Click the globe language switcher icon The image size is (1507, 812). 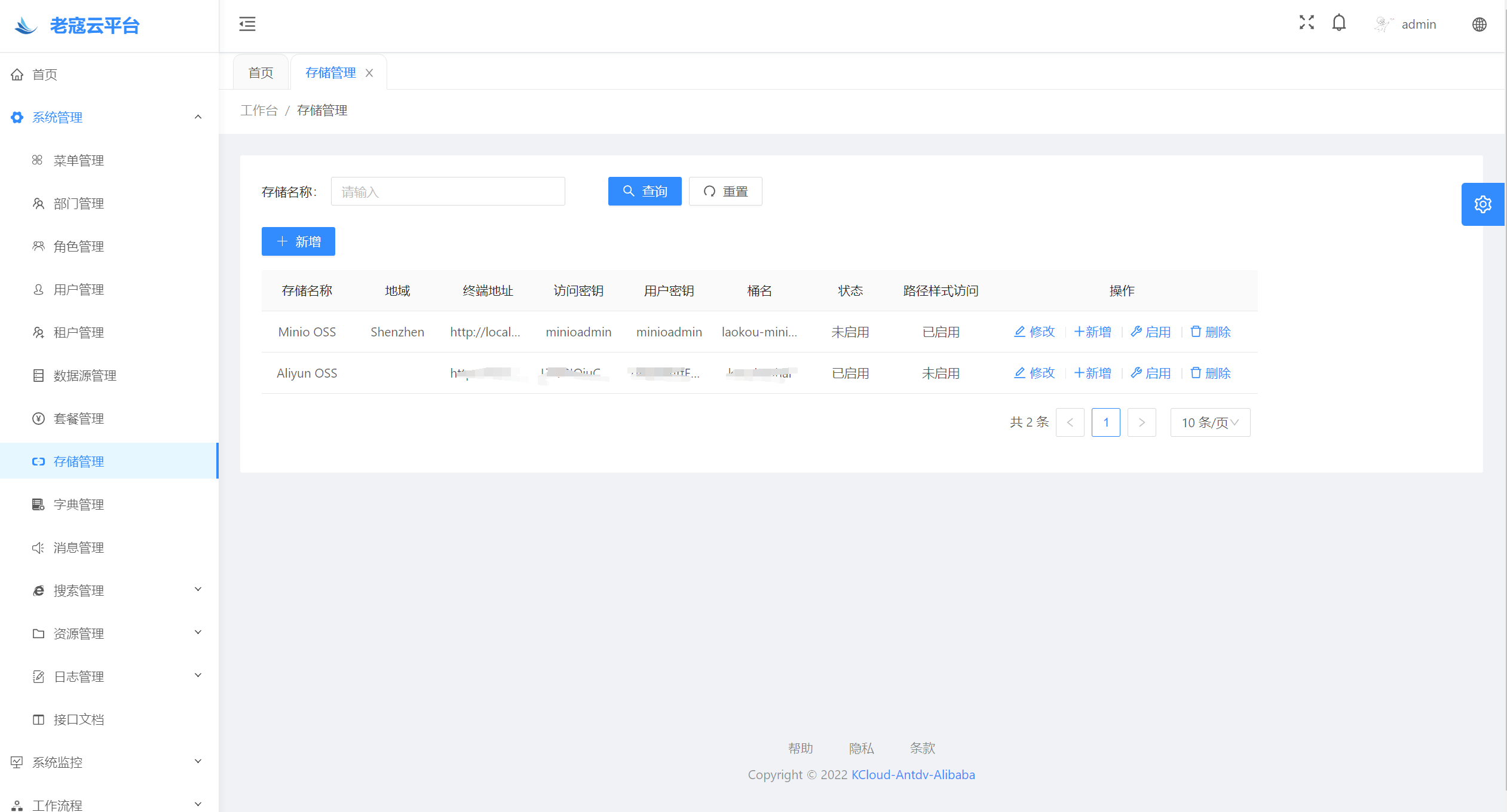pos(1479,24)
